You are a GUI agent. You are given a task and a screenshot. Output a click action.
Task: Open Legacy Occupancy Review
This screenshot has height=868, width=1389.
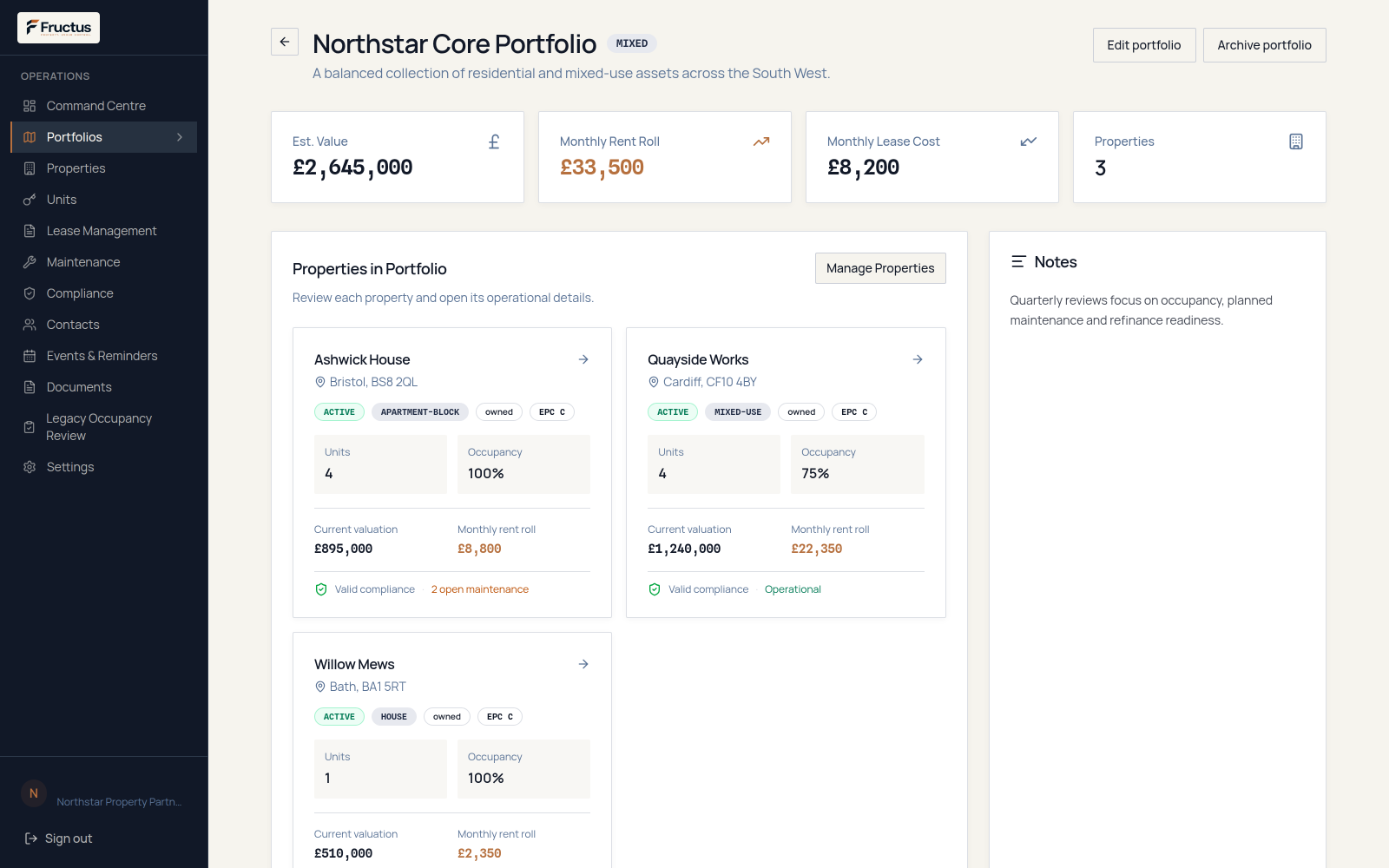click(104, 427)
